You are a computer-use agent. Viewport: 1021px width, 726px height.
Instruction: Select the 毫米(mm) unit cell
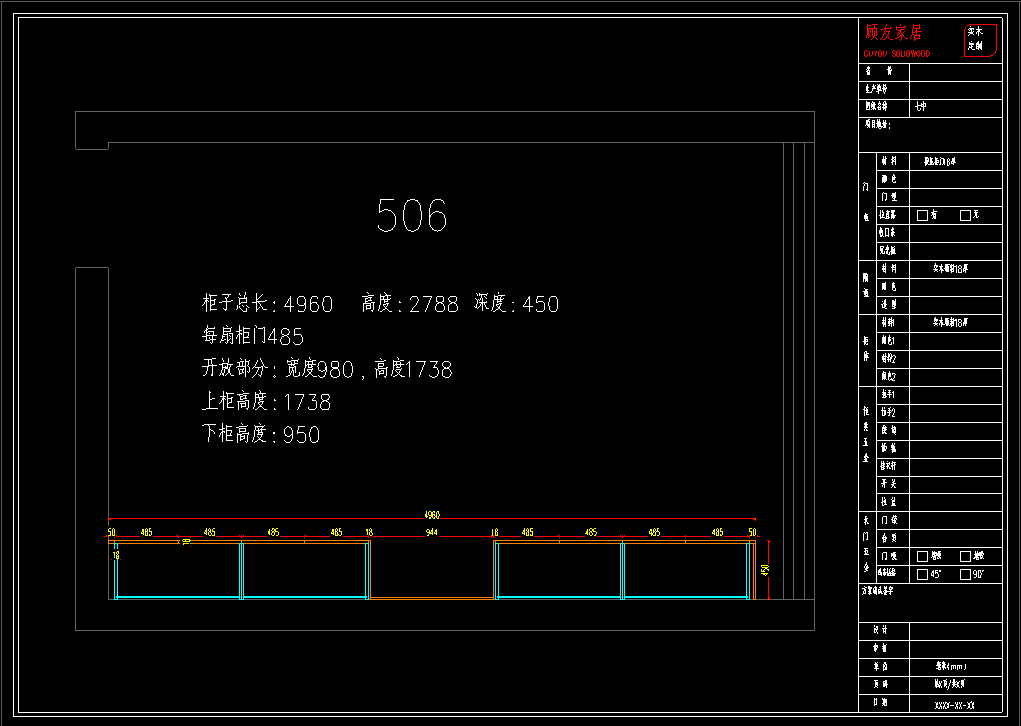click(x=950, y=666)
